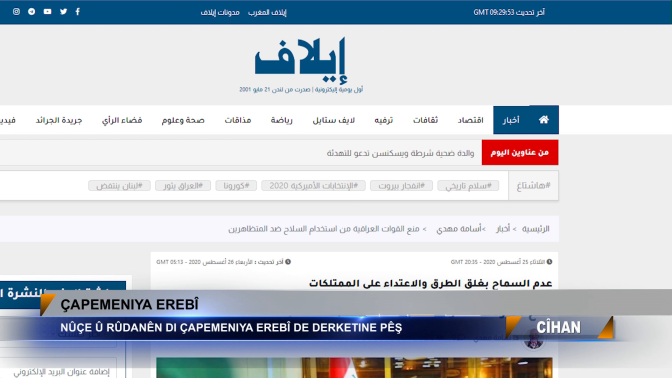Click the أسامة مهدي breadcrumb link
The height and width of the screenshot is (378, 672).
pyautogui.click(x=459, y=229)
